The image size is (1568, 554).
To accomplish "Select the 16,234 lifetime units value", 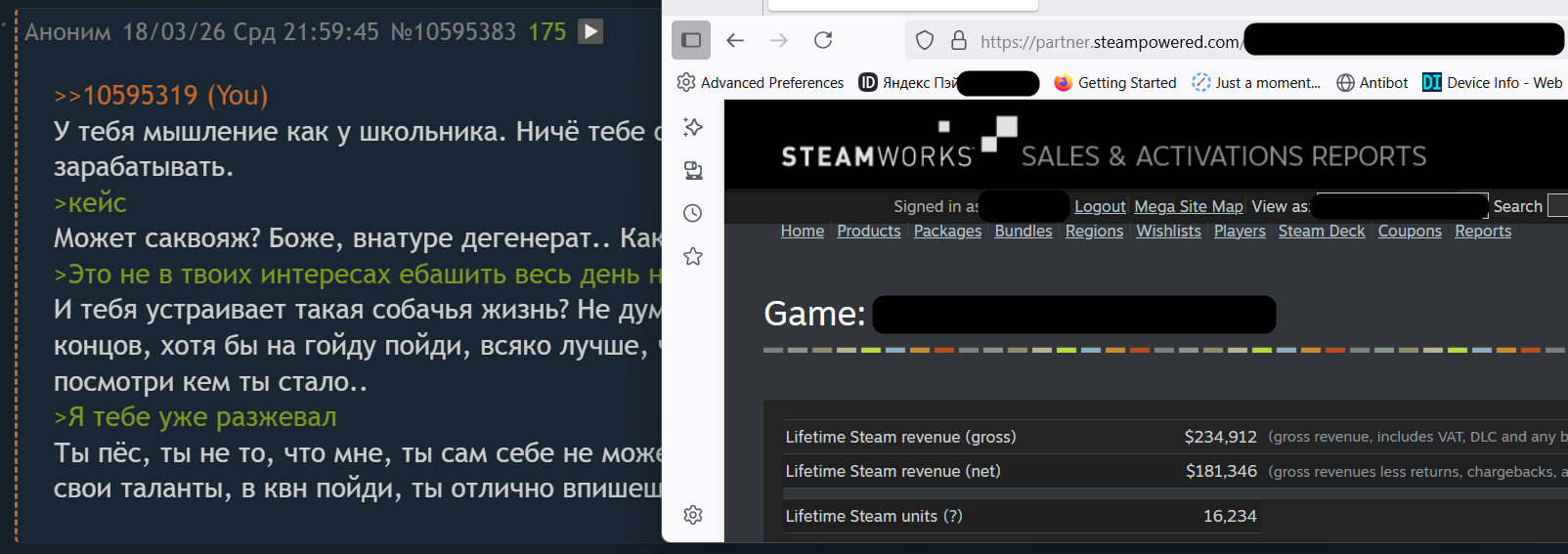I will [1230, 516].
